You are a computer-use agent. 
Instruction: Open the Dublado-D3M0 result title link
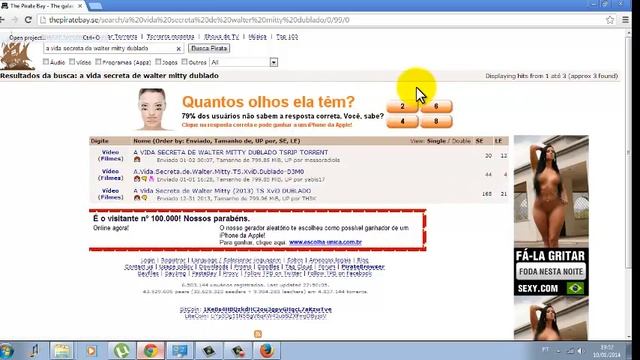click(x=219, y=172)
